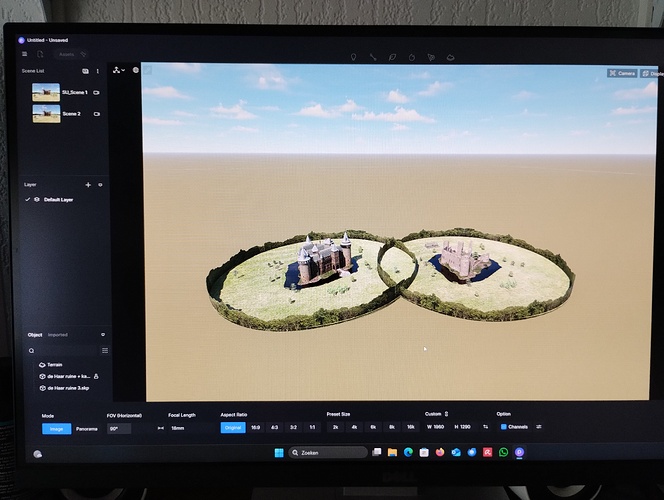Open the view mode dropdown with arrow
This screenshot has height=500, width=664.
pyautogui.click(x=119, y=70)
